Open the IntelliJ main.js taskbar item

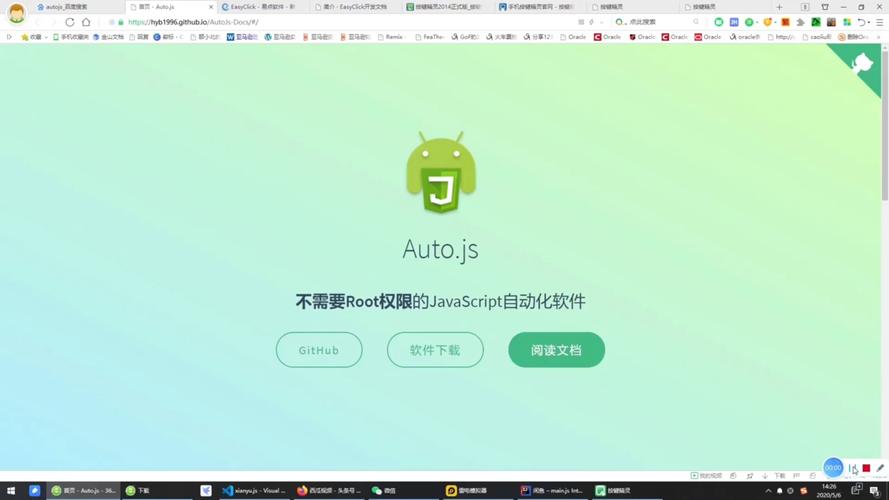[x=552, y=490]
